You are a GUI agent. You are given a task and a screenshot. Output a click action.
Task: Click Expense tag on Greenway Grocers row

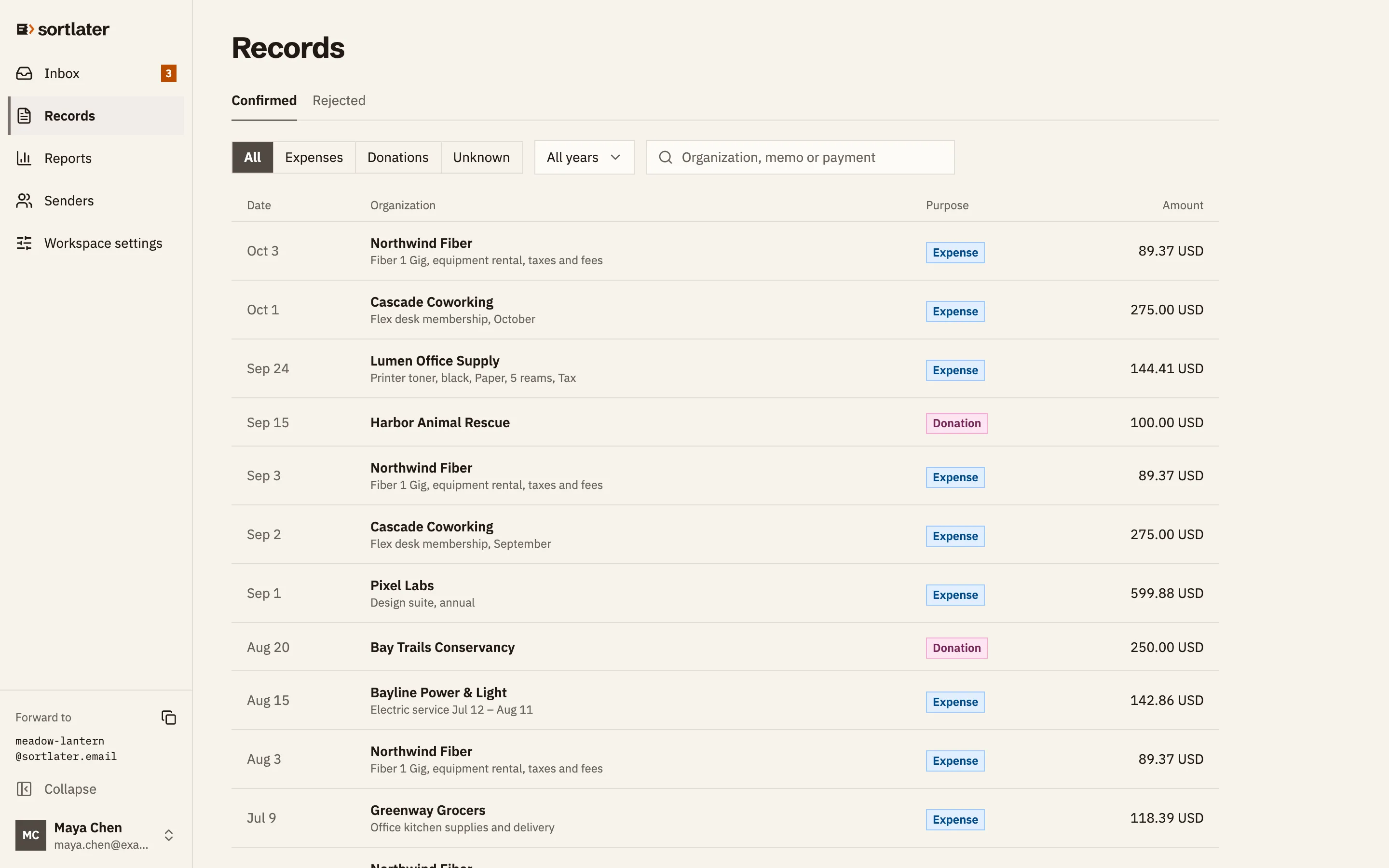coord(955,820)
